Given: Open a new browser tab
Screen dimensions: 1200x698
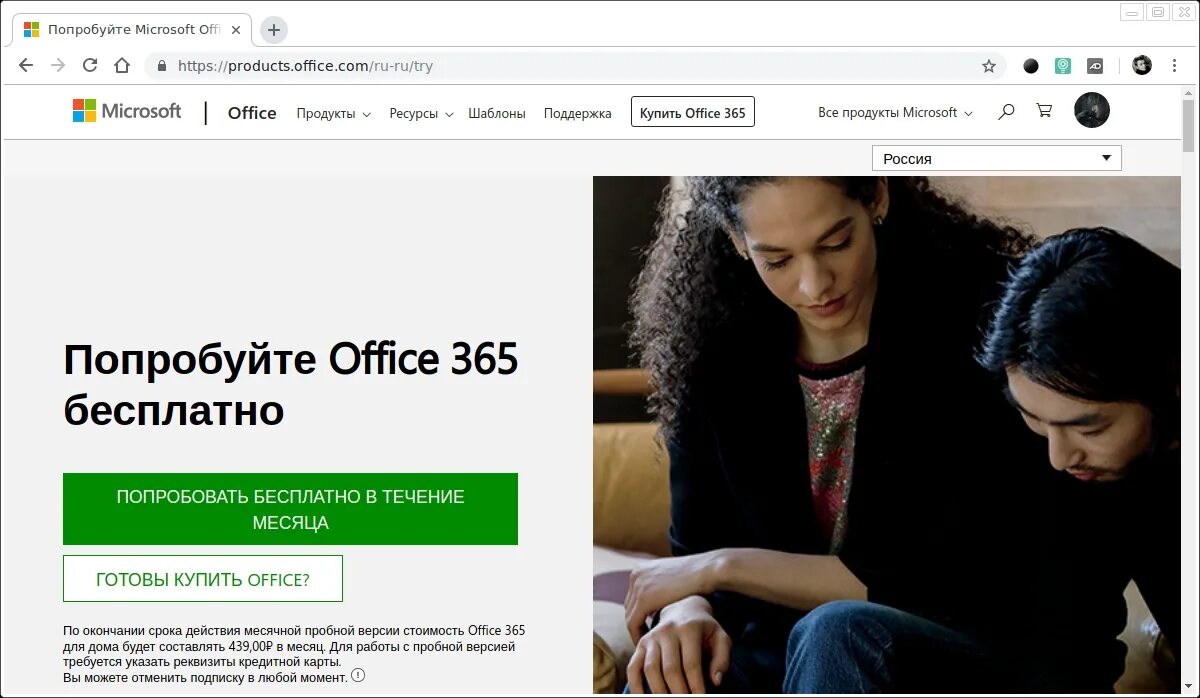Looking at the screenshot, I should (273, 30).
